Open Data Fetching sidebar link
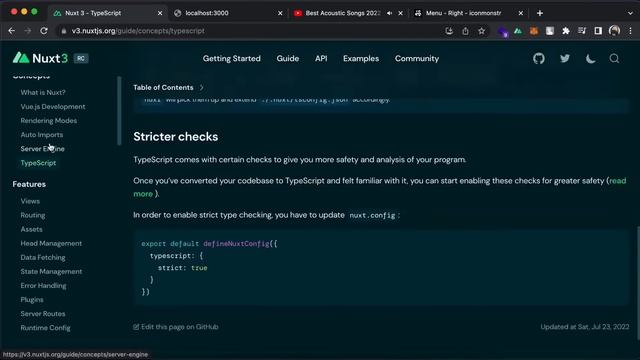This screenshot has width=640, height=360. 43,257
